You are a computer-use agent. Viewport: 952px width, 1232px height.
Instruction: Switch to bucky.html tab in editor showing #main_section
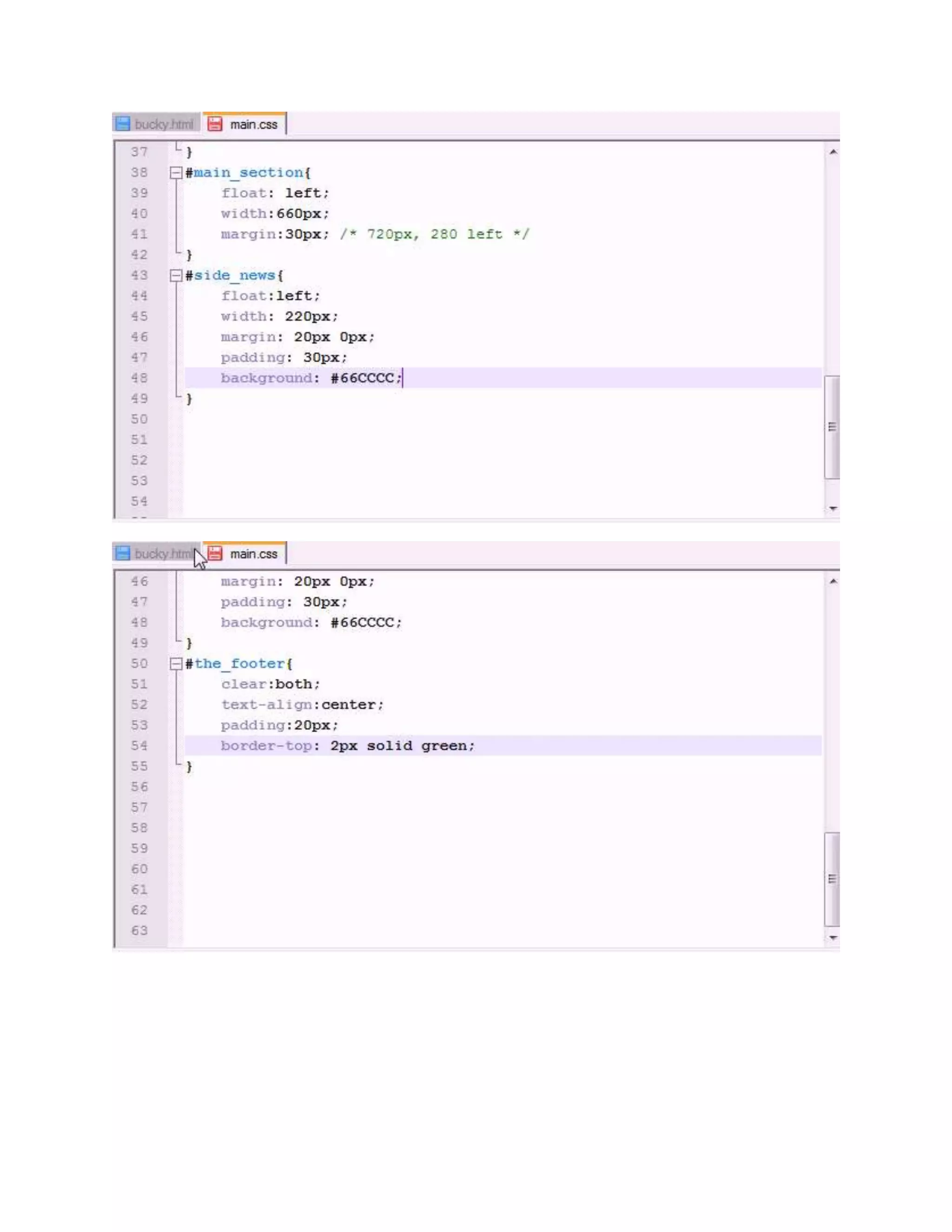coord(156,124)
